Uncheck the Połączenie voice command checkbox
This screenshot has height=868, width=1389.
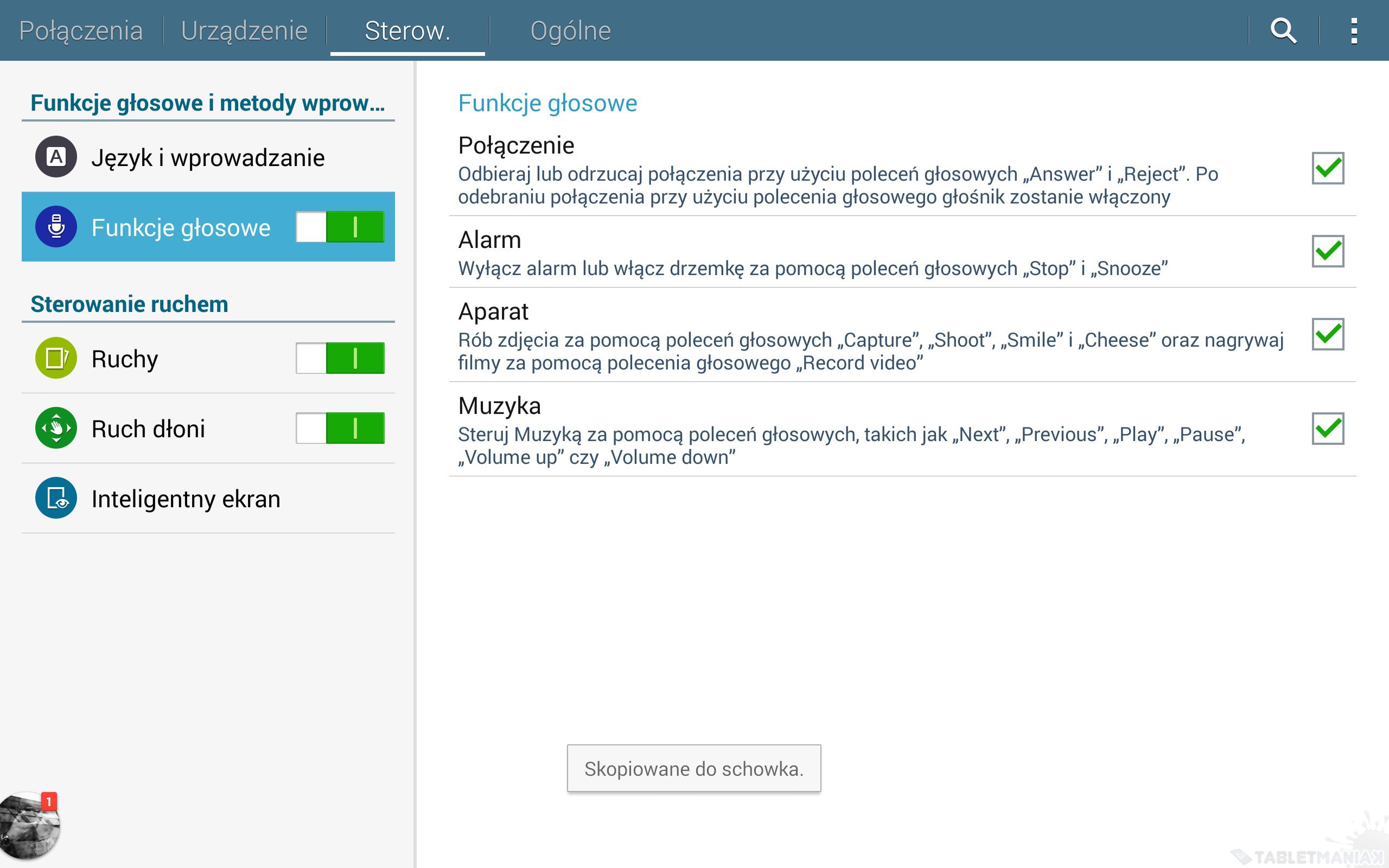coord(1328,168)
